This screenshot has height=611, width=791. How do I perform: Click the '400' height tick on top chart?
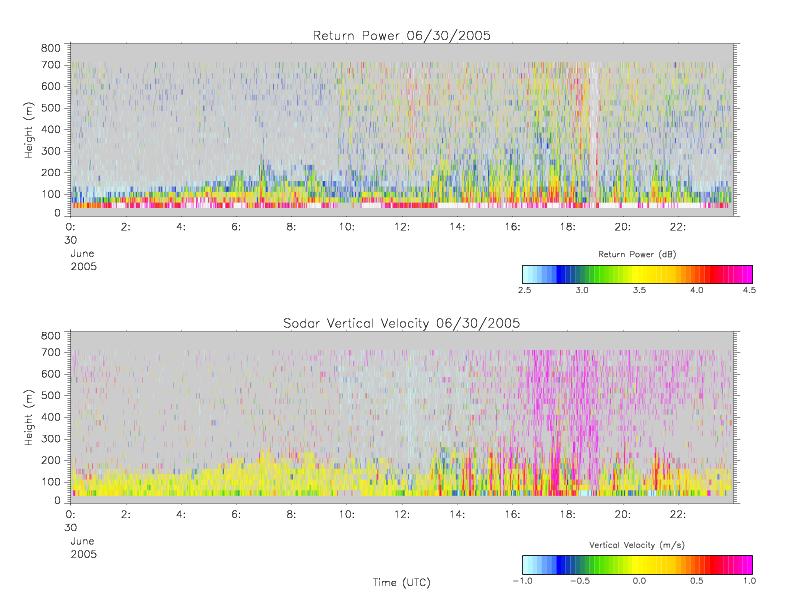[50, 130]
